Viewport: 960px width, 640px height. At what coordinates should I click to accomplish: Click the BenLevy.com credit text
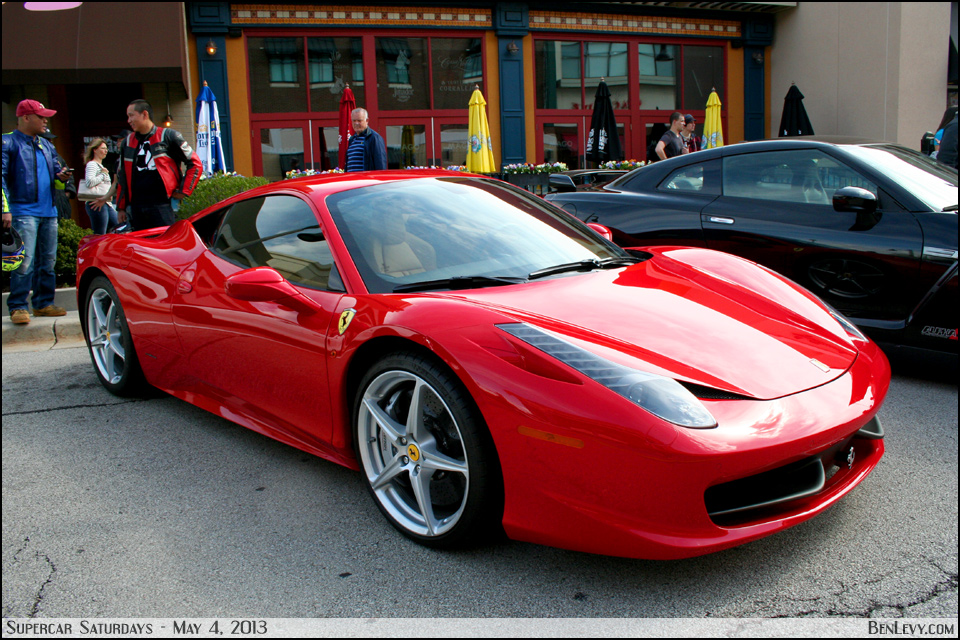coord(911,628)
